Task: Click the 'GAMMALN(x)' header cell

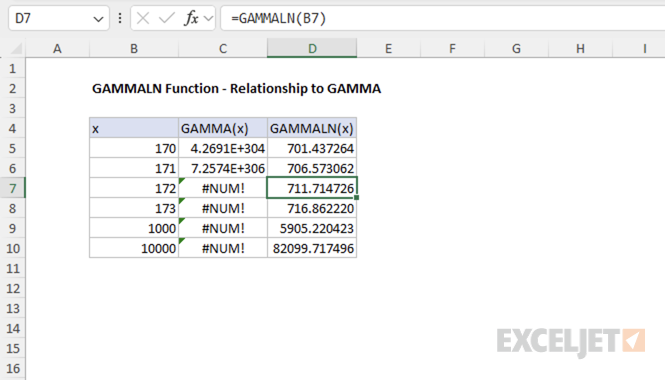Action: click(312, 128)
